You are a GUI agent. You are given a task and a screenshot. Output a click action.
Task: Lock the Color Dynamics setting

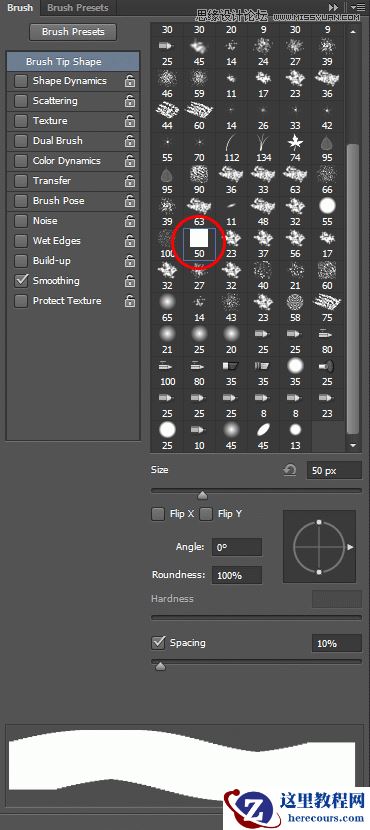130,161
